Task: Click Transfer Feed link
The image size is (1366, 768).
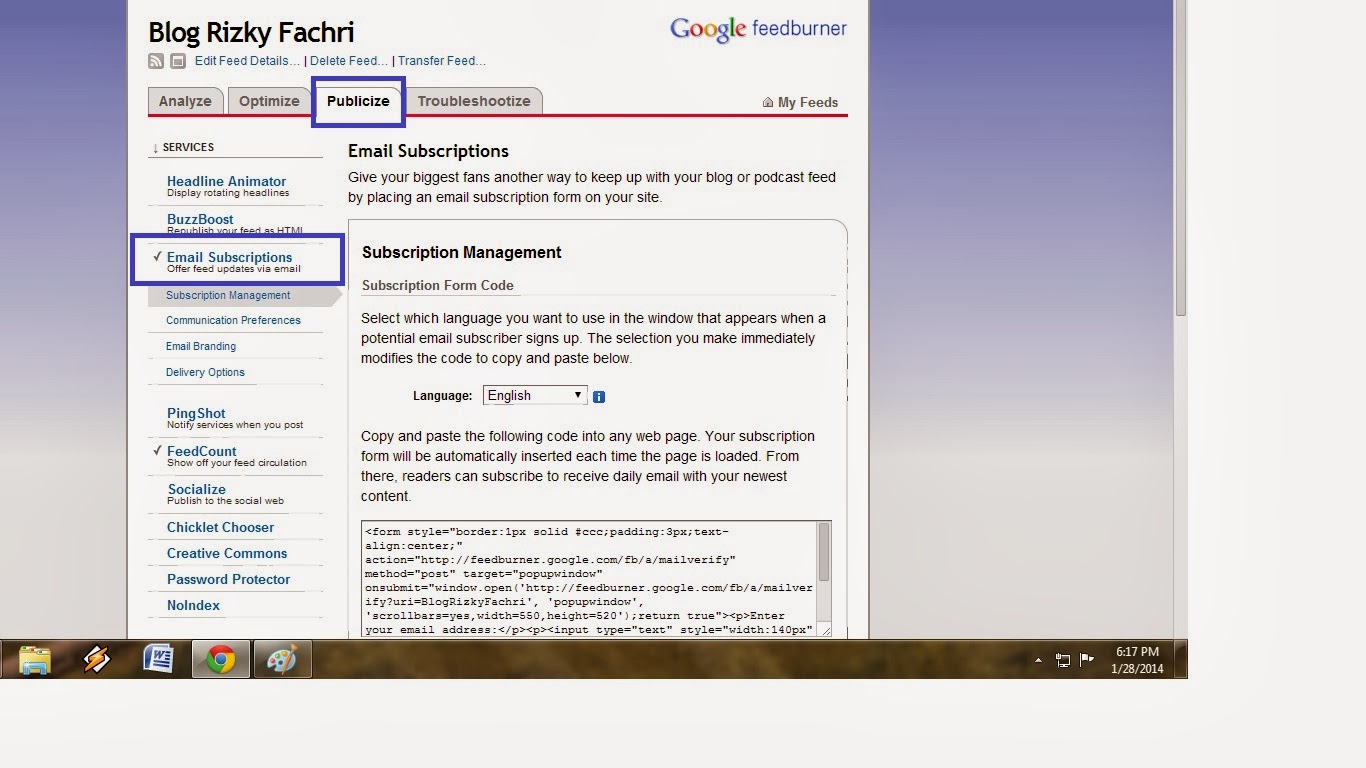Action: (442, 61)
